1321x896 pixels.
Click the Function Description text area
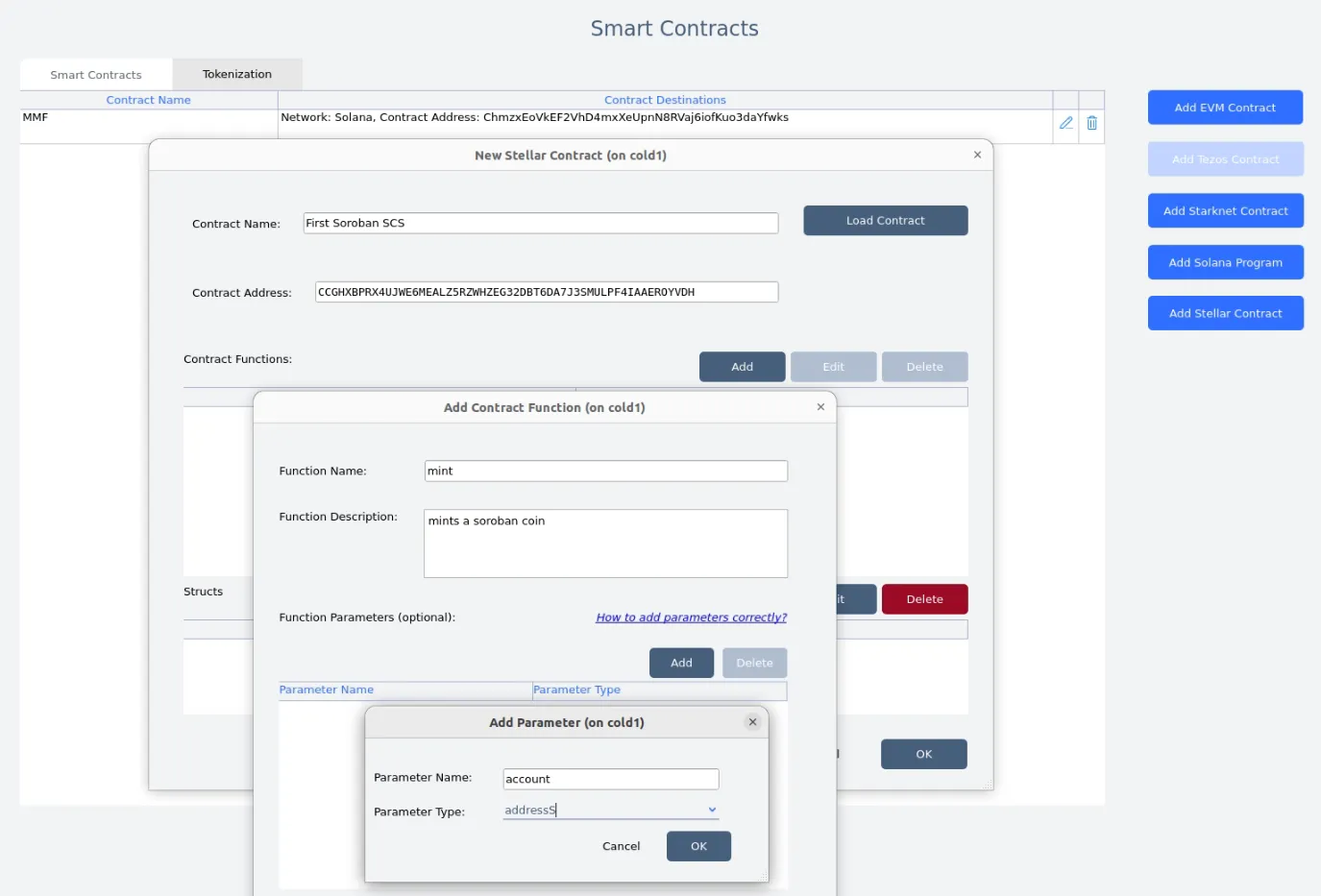click(x=606, y=544)
